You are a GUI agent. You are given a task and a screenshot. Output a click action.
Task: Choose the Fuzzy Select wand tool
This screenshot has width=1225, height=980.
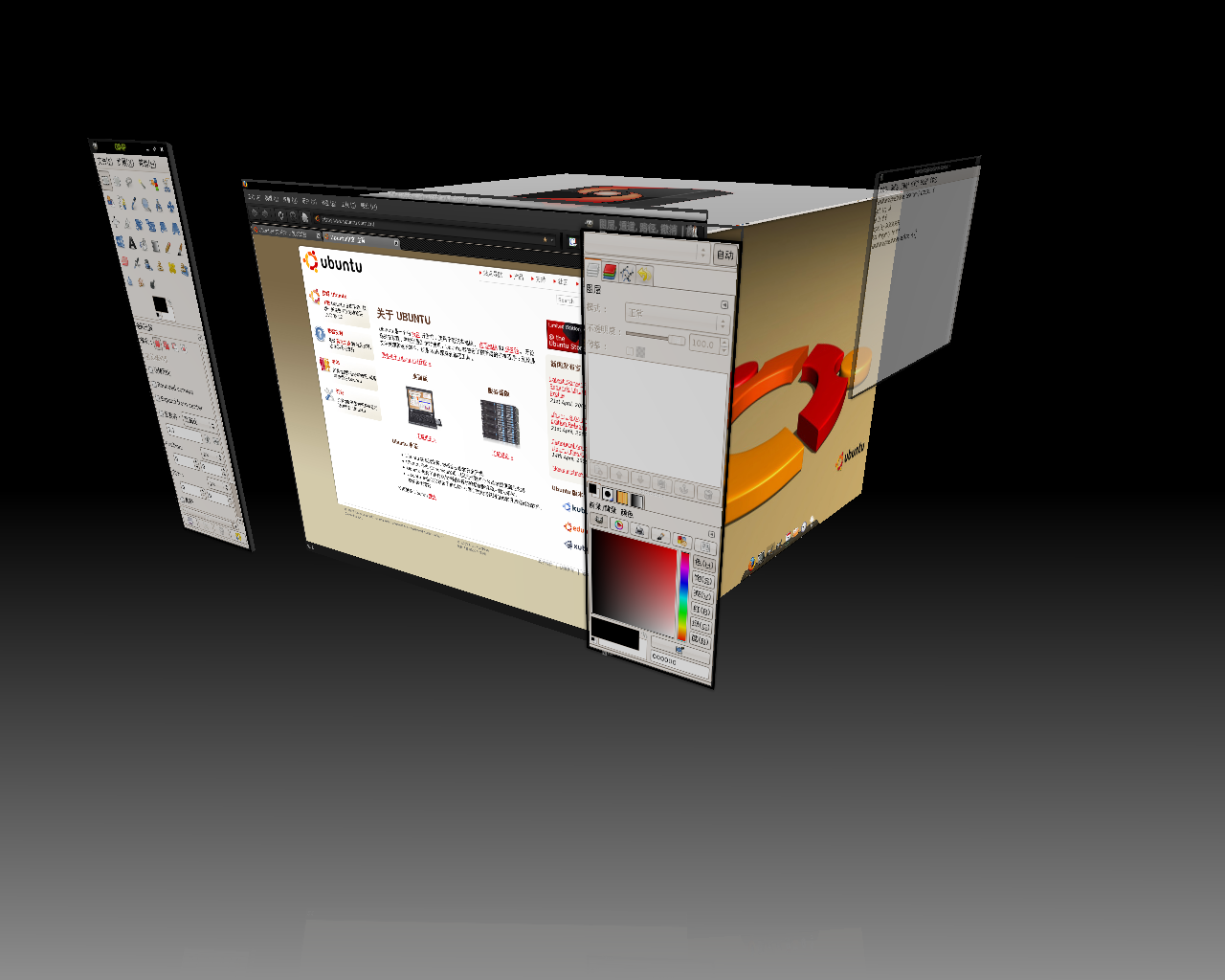pyautogui.click(x=142, y=184)
